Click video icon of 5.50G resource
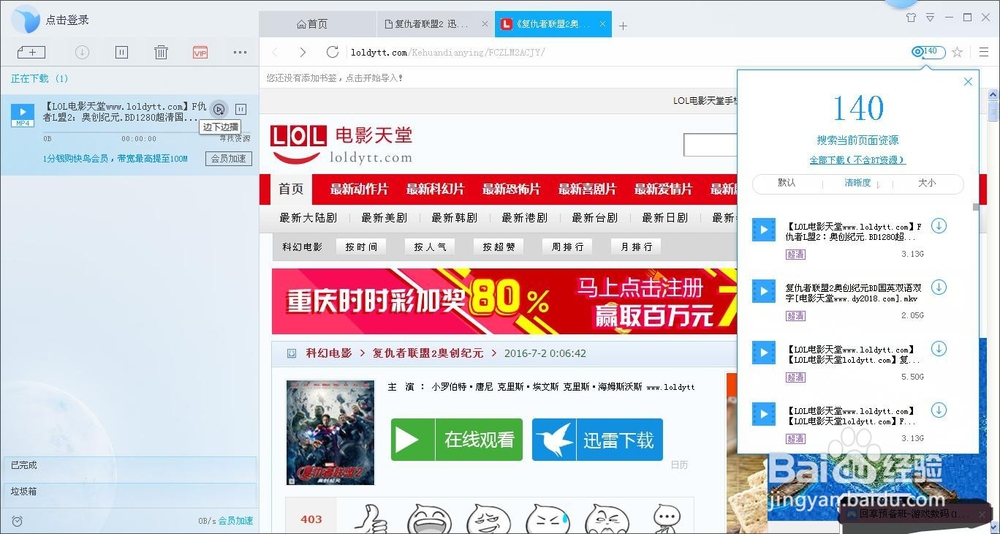Screen dimensions: 1000x534 tap(763, 353)
